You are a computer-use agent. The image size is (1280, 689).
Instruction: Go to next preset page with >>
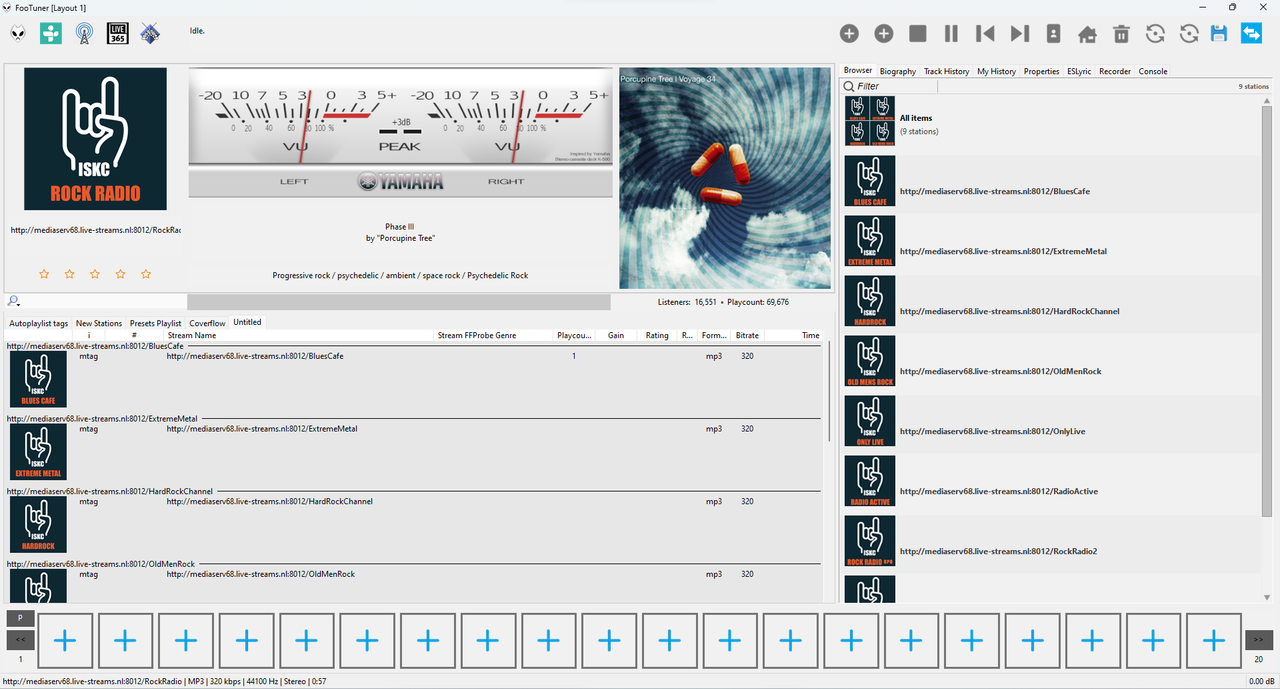tap(1259, 640)
